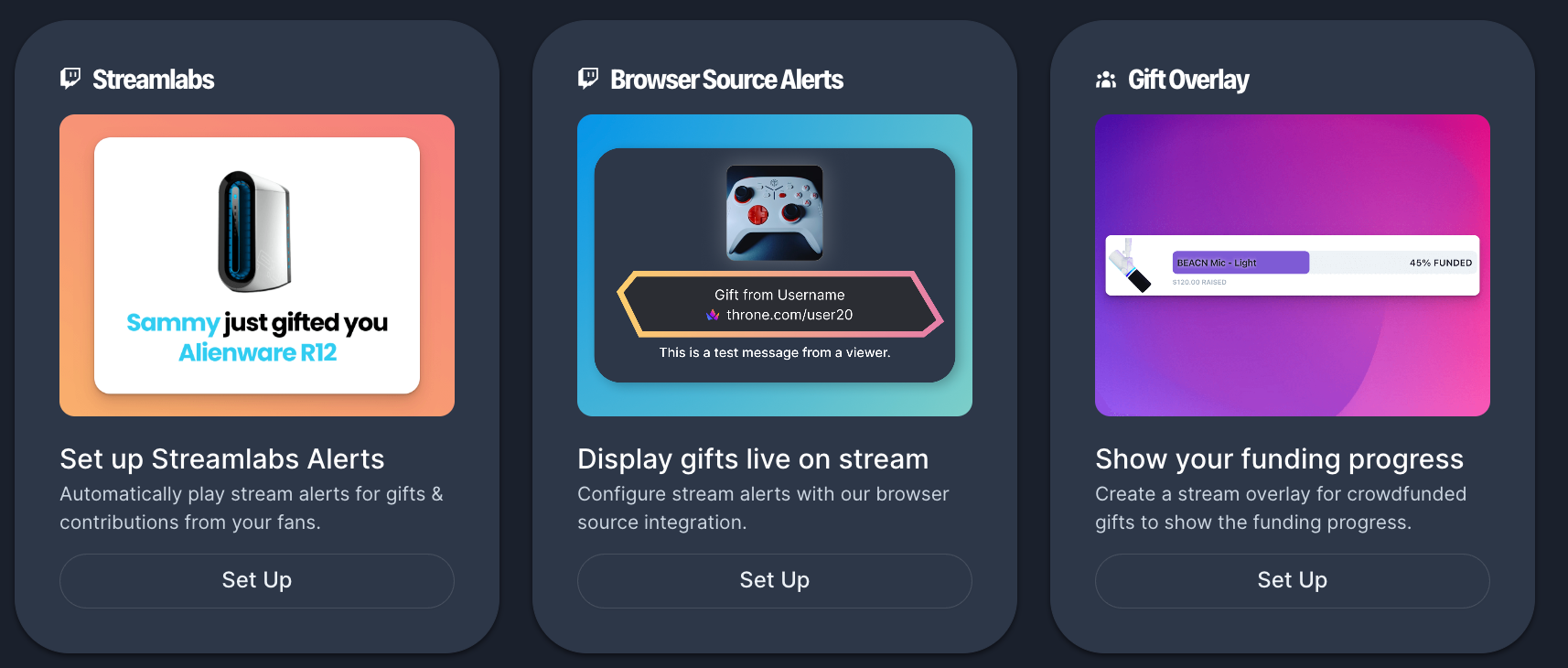Click the microphone image in funding bar
Image resolution: width=1568 pixels, height=668 pixels.
click(1131, 265)
